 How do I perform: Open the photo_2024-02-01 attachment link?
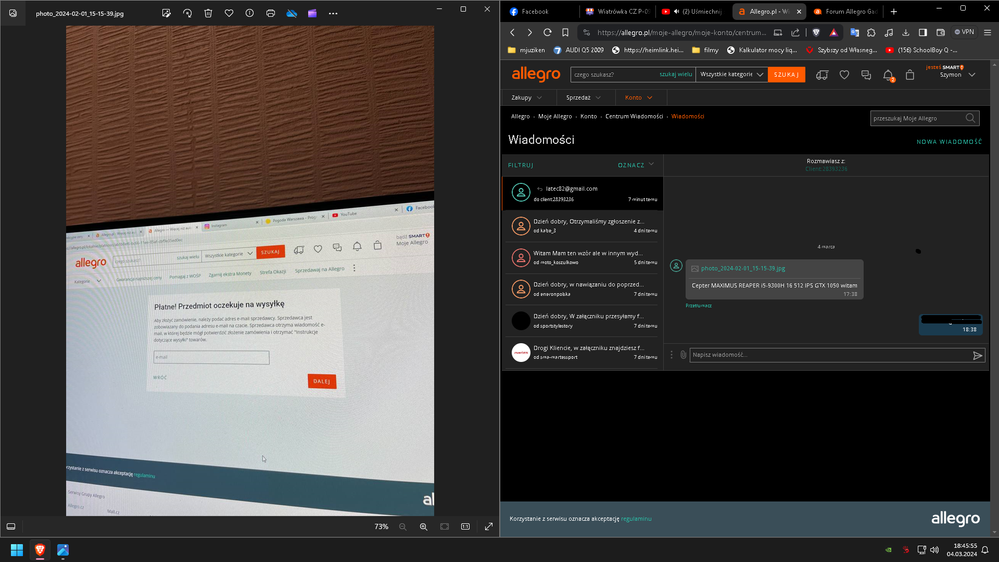[x=743, y=268]
